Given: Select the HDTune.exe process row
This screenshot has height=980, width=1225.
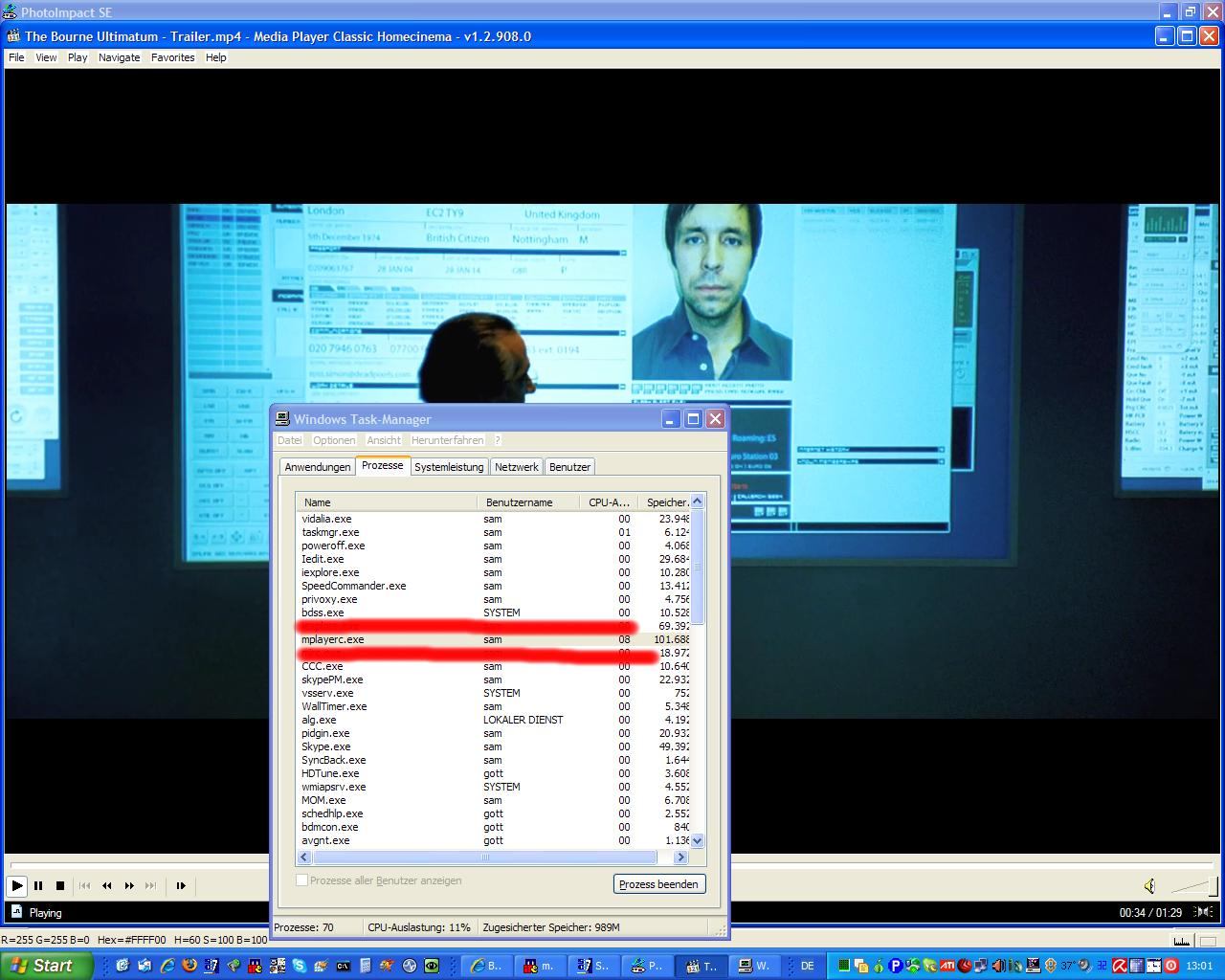Looking at the screenshot, I should [x=494, y=773].
